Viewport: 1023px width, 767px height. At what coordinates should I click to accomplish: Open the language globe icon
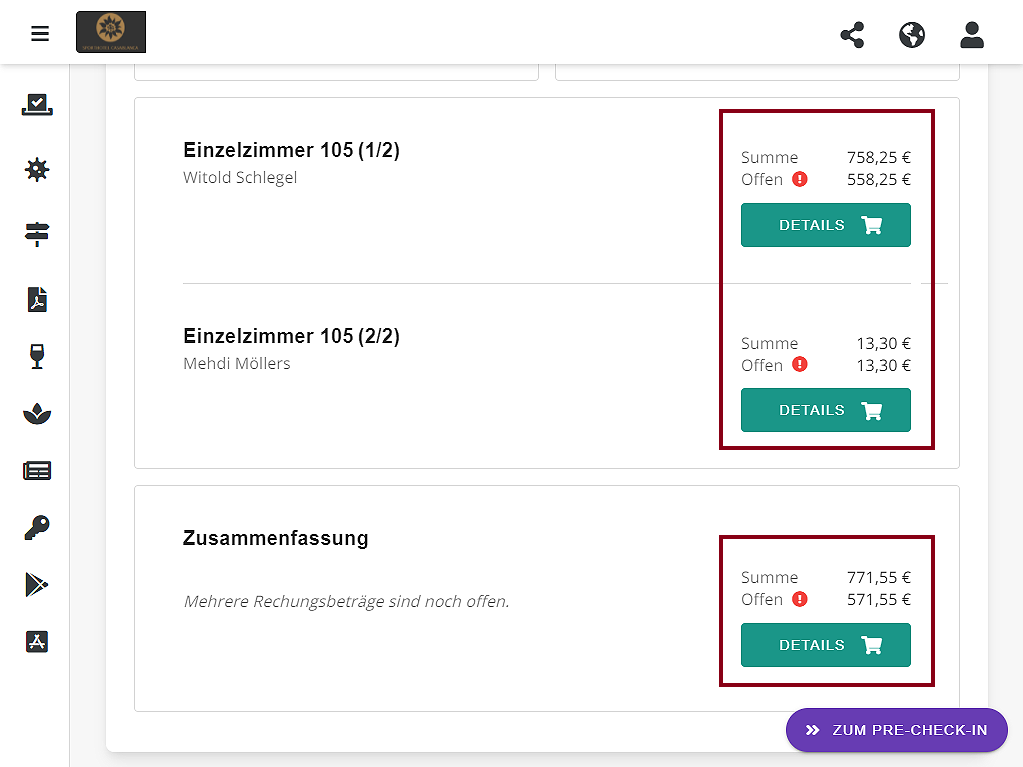(x=911, y=34)
